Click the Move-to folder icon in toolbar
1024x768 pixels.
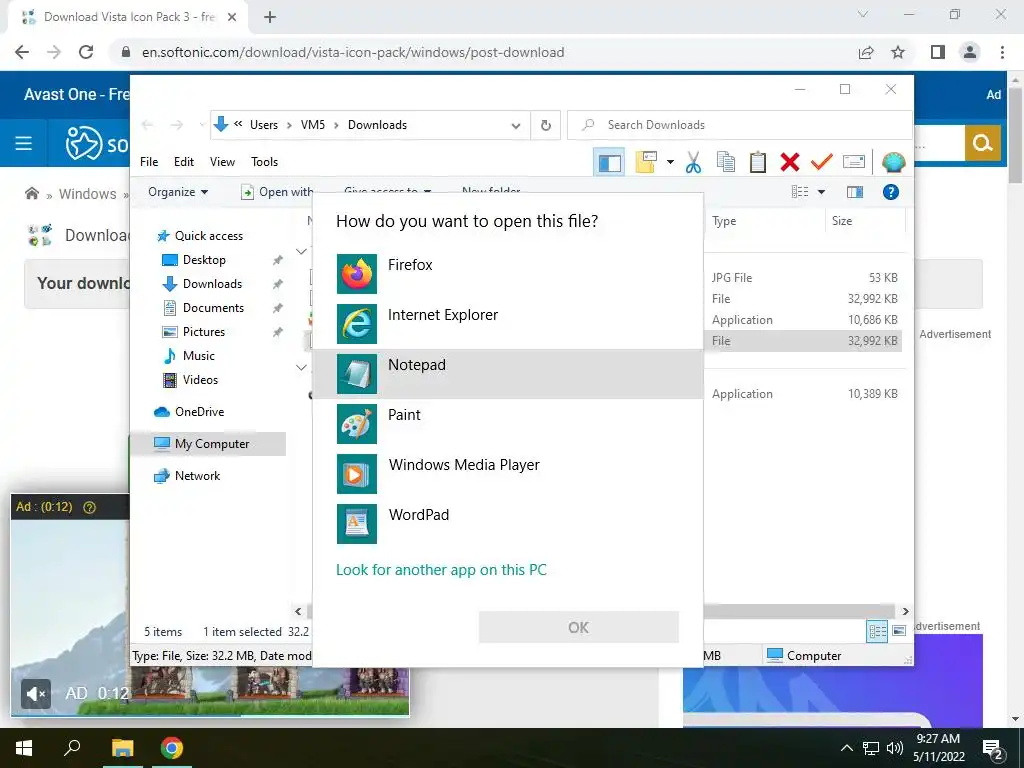[645, 162]
